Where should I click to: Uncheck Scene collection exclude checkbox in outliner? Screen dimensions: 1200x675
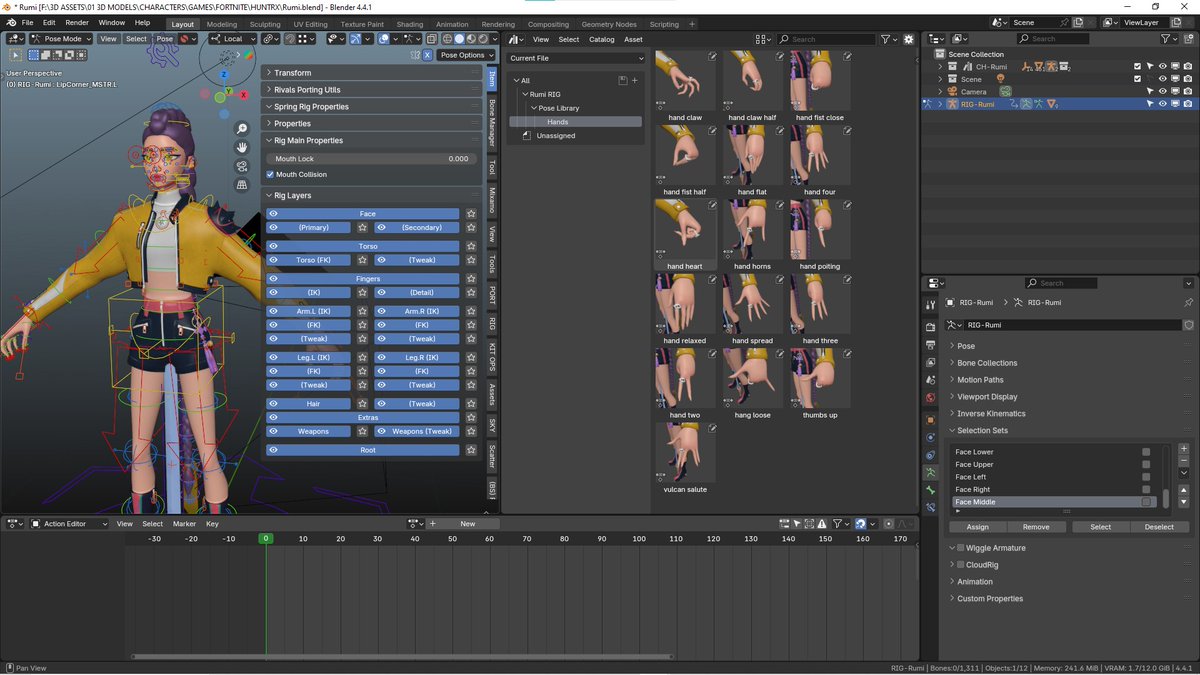pyautogui.click(x=1137, y=79)
